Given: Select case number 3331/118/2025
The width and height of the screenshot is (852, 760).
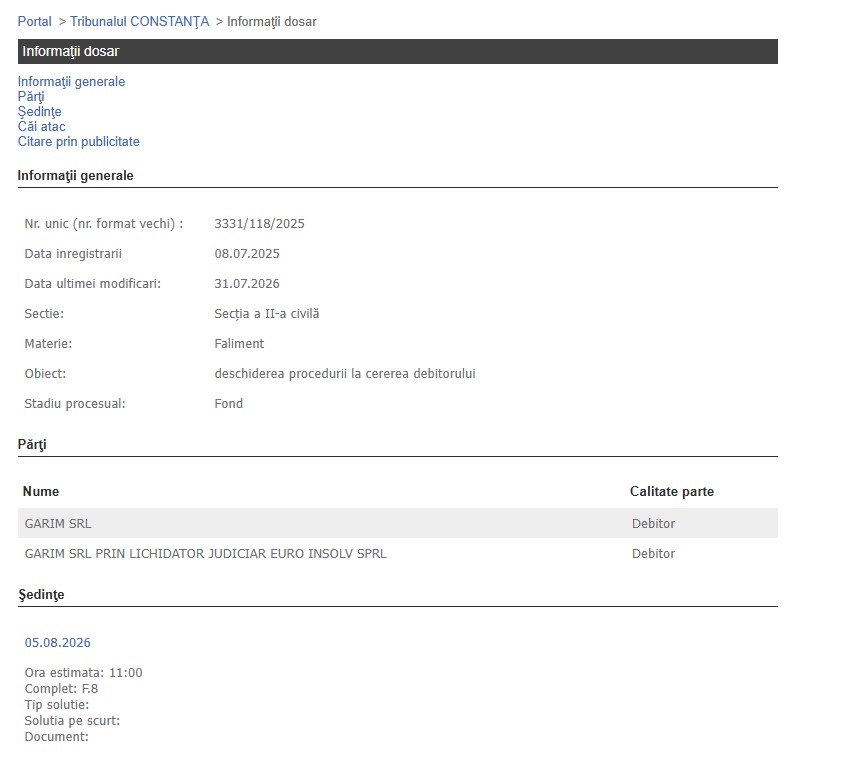Looking at the screenshot, I should [259, 224].
